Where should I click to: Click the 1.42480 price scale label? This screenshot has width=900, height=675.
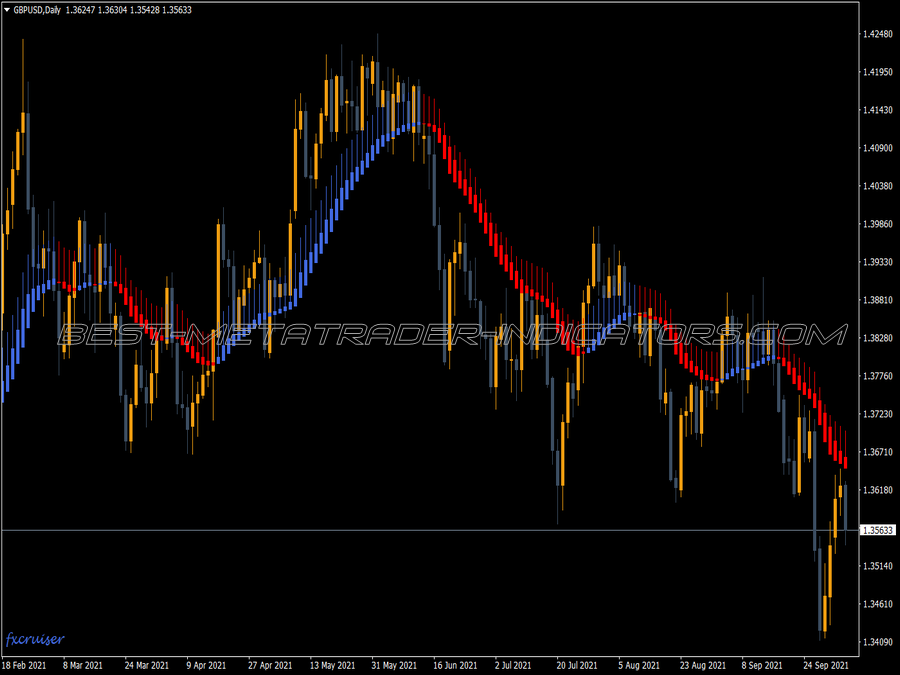pyautogui.click(x=878, y=34)
